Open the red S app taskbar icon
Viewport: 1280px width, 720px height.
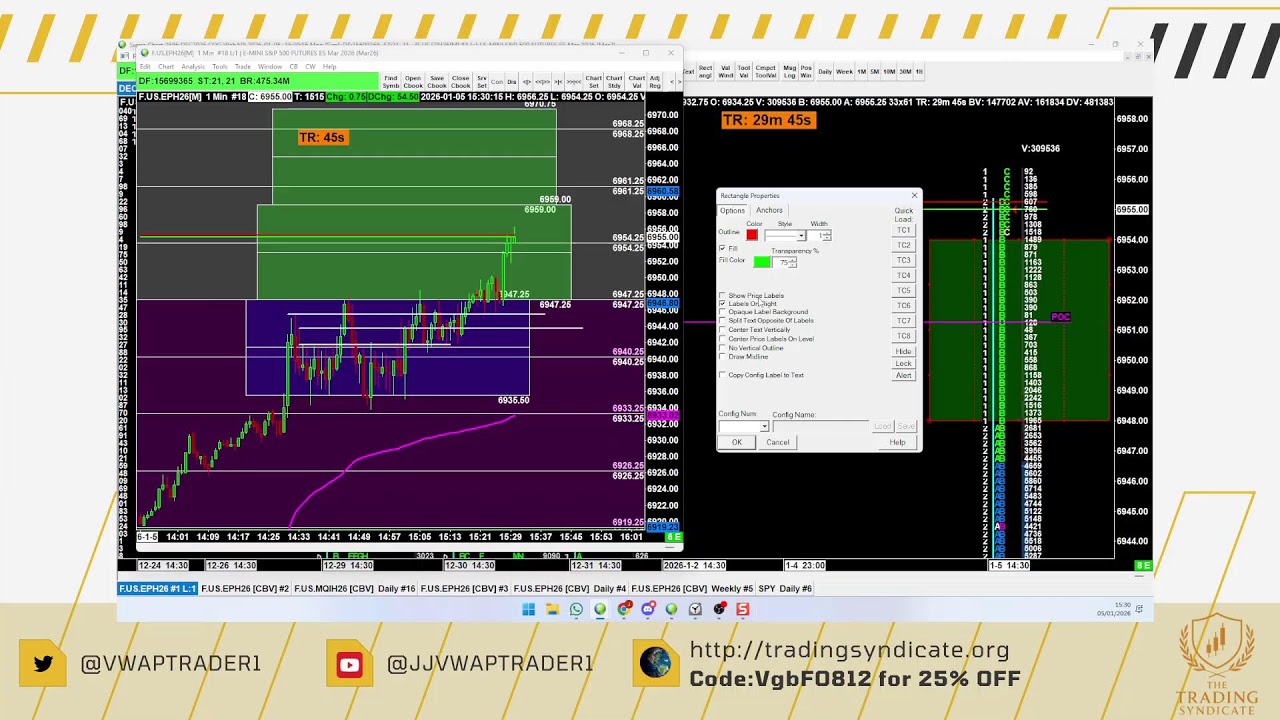click(x=743, y=609)
